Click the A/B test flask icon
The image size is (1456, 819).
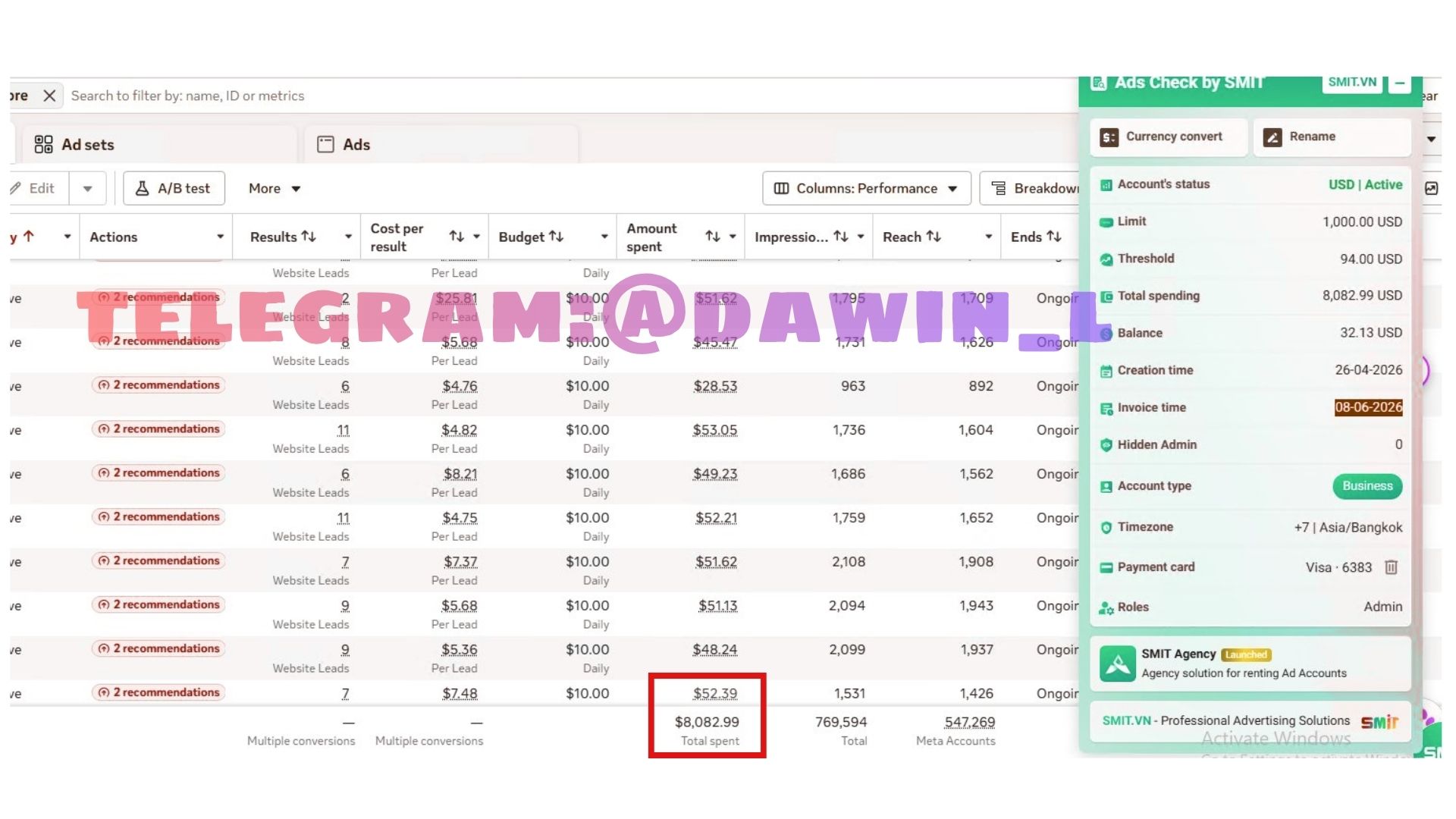tap(142, 188)
